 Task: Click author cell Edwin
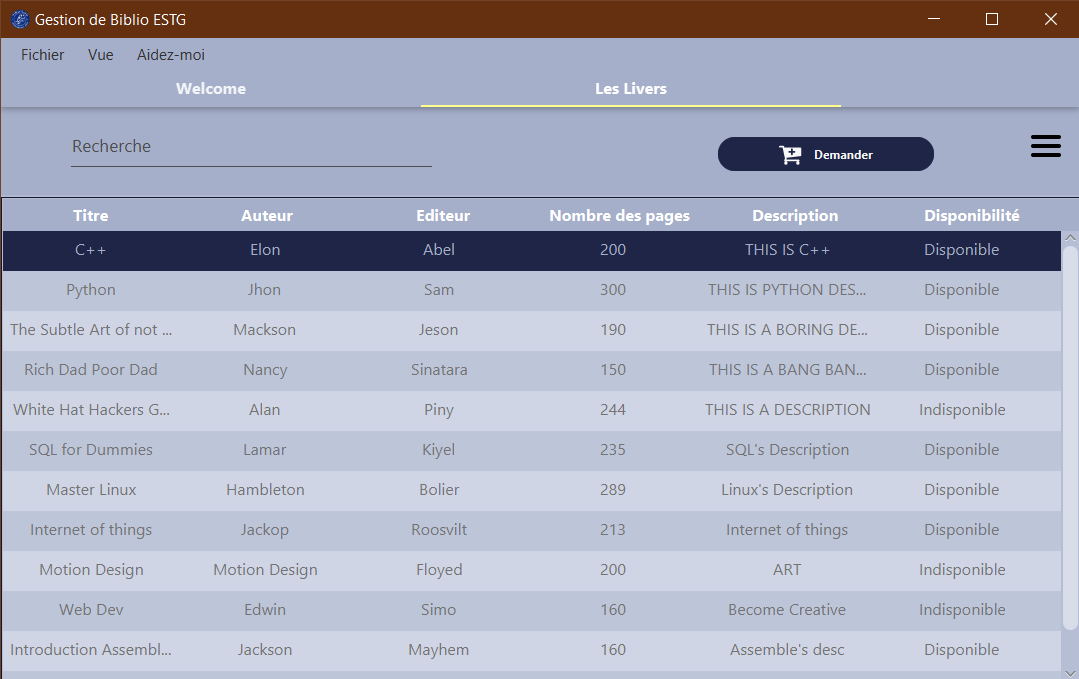(x=264, y=610)
